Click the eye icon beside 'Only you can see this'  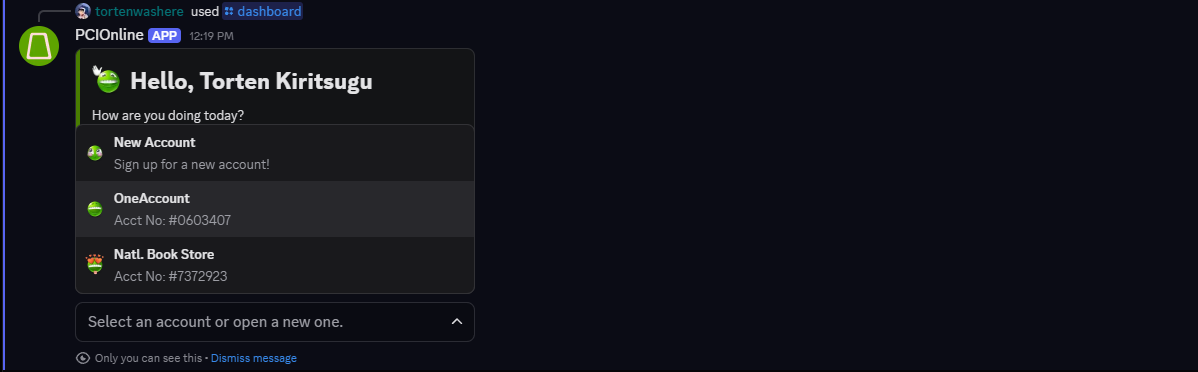[83, 358]
